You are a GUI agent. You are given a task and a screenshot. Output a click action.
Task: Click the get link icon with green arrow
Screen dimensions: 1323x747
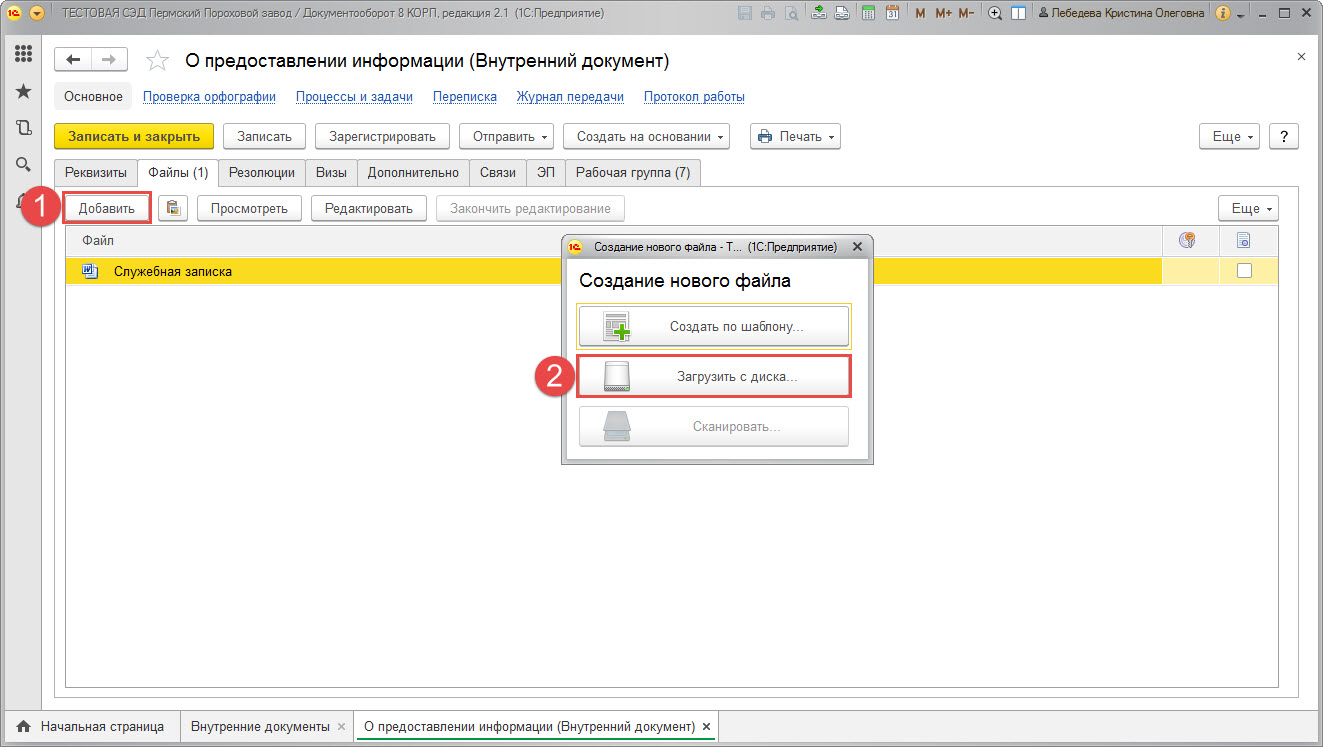(x=820, y=13)
